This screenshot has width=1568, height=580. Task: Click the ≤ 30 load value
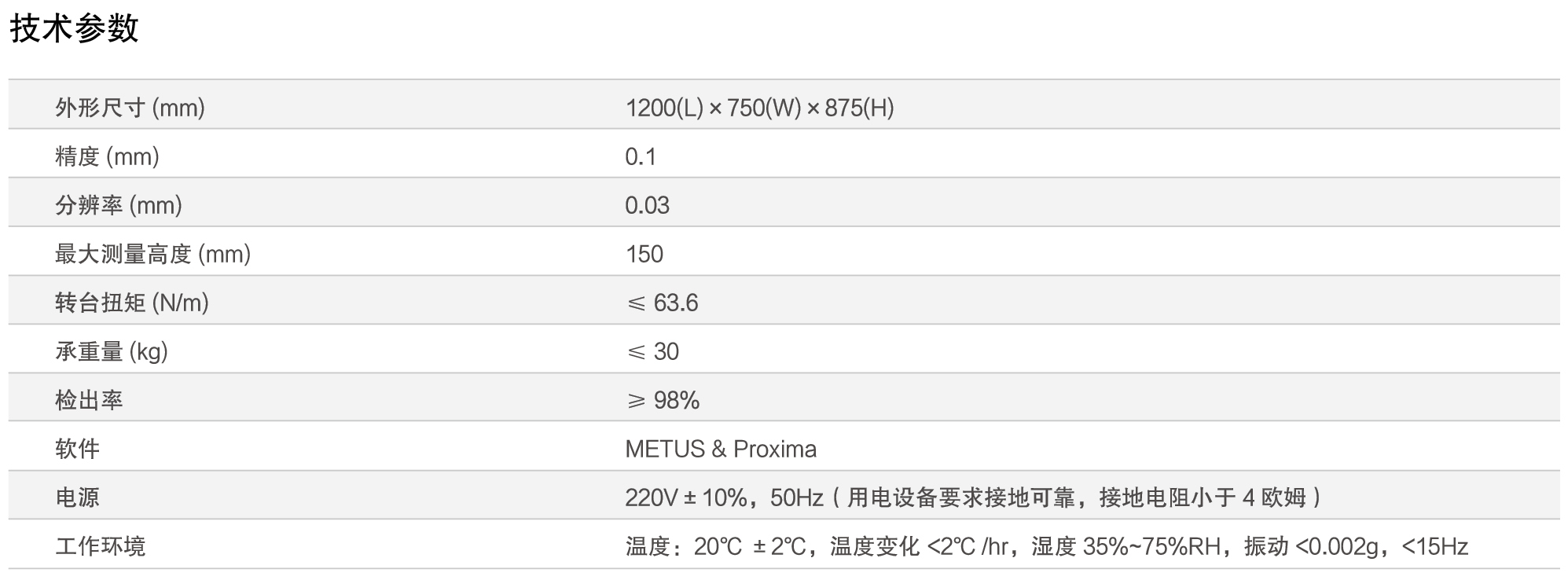click(x=652, y=351)
